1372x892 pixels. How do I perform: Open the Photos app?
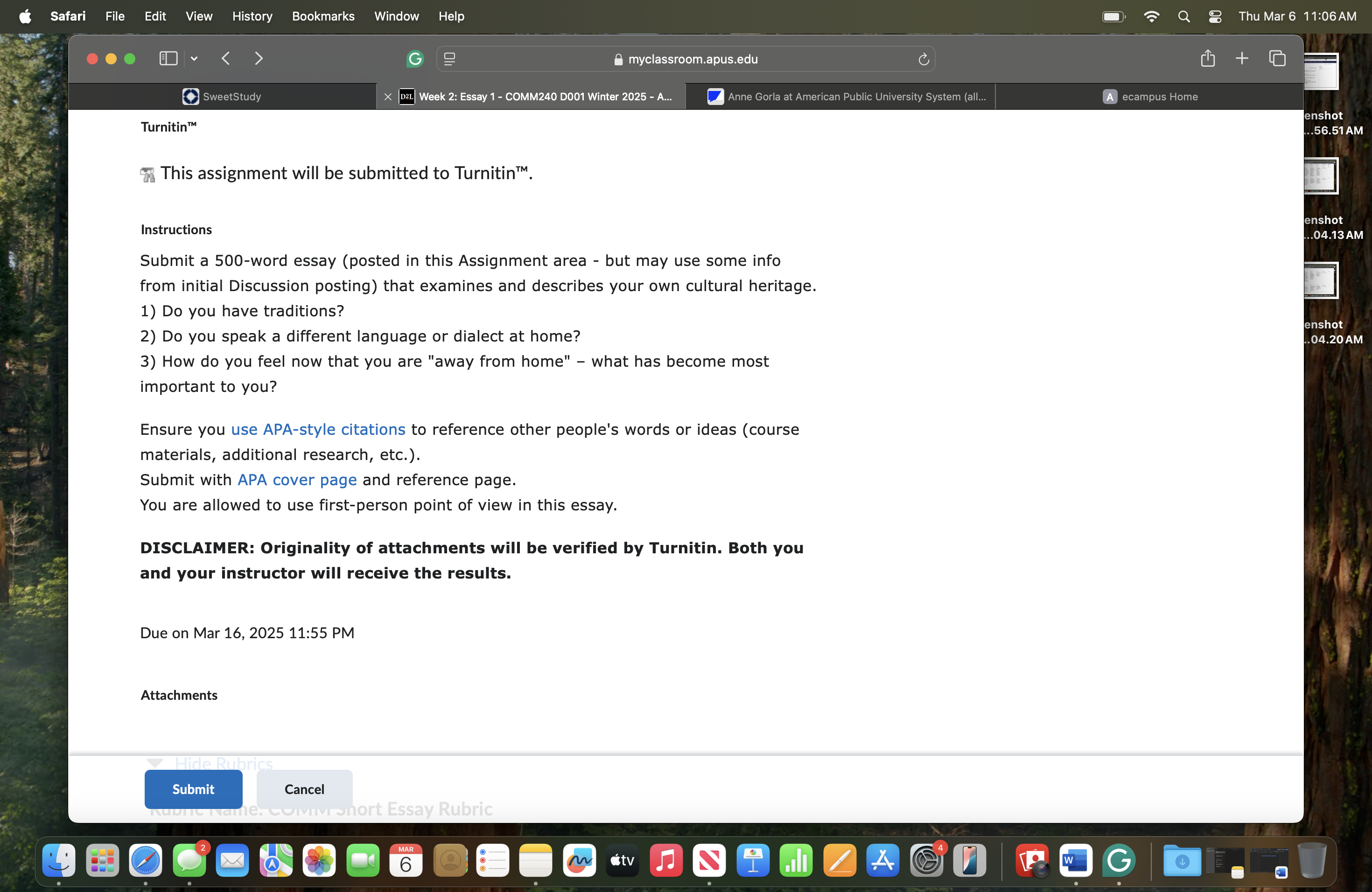pos(319,861)
